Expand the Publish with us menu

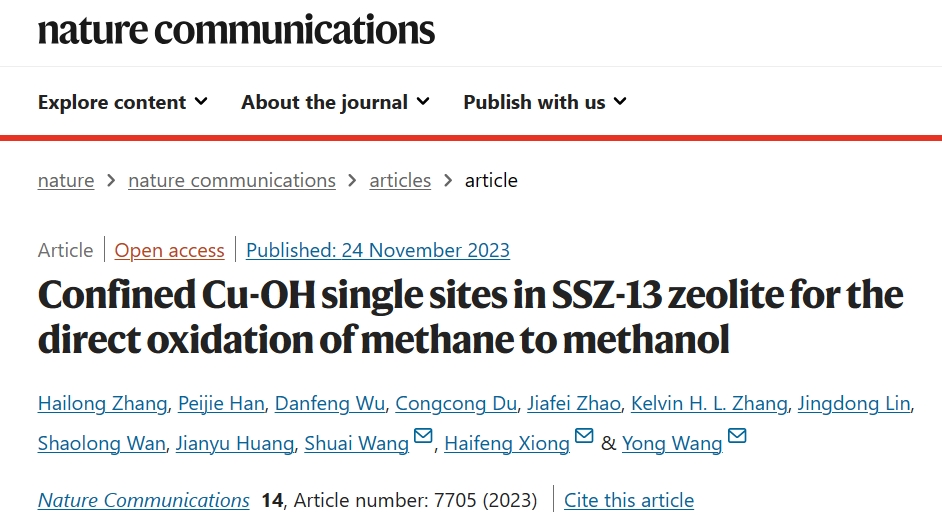click(x=545, y=102)
